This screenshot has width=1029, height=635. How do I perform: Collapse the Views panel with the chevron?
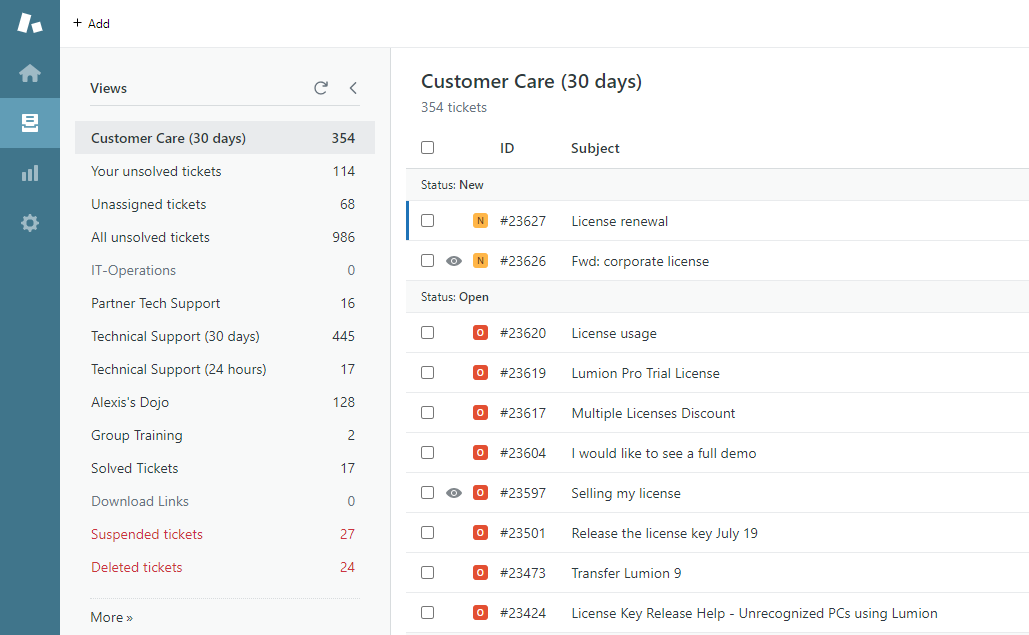pos(353,88)
